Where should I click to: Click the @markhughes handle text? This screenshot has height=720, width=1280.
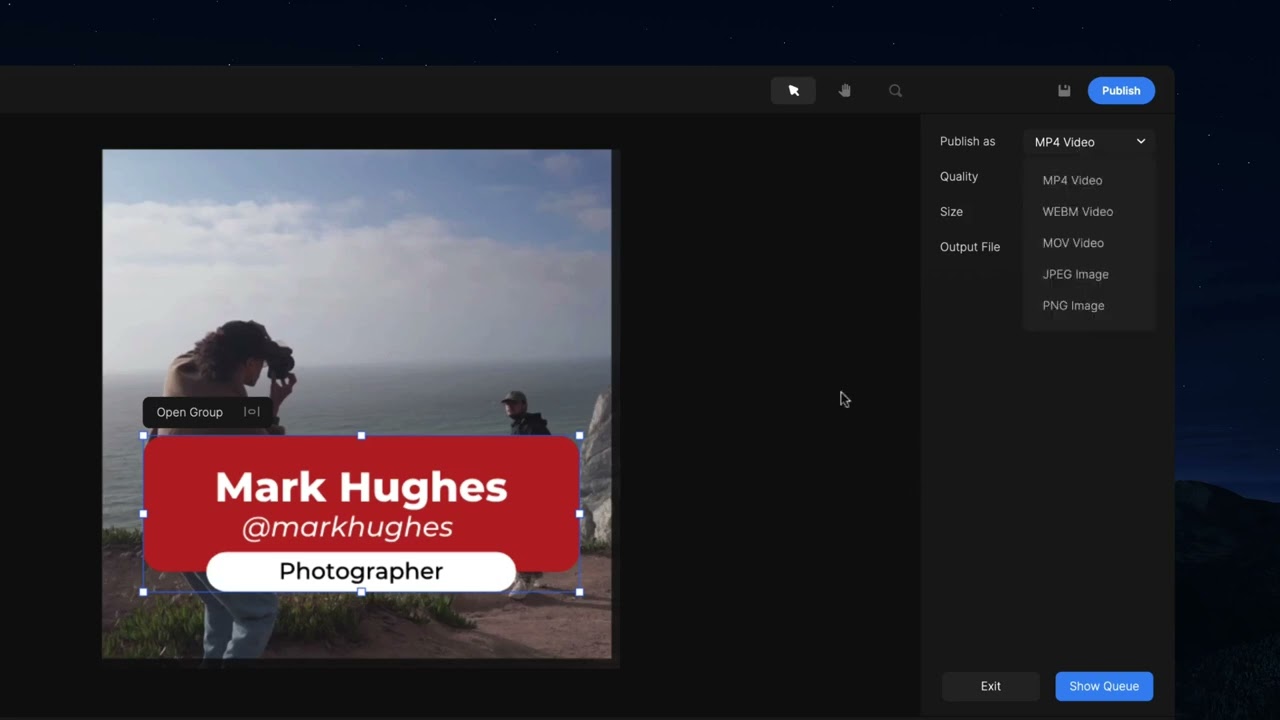[x=347, y=528]
